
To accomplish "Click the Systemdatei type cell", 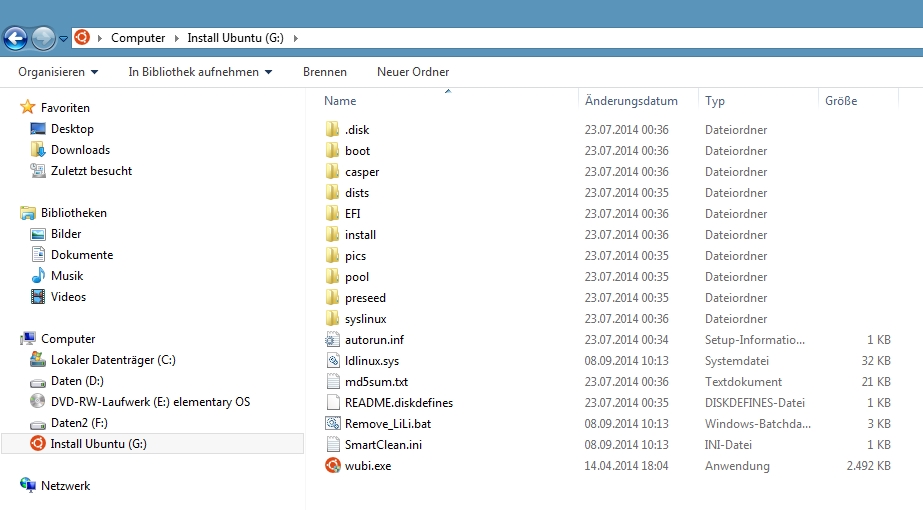I will click(x=737, y=360).
